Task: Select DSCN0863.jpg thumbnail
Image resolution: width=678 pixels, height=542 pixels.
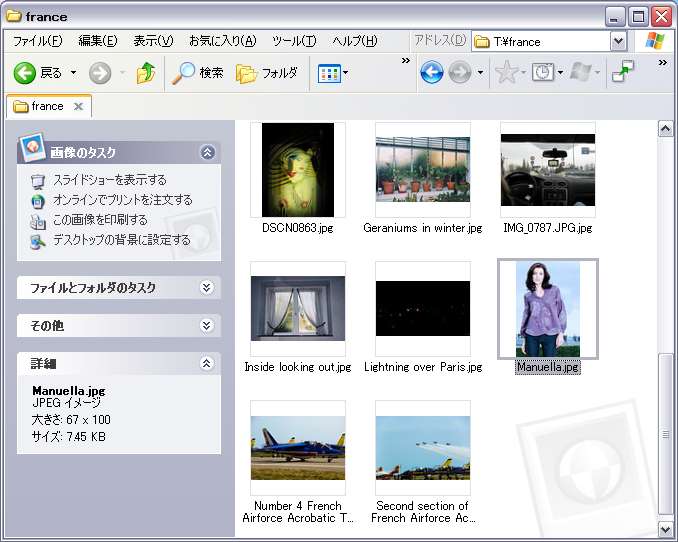Action: tap(298, 170)
